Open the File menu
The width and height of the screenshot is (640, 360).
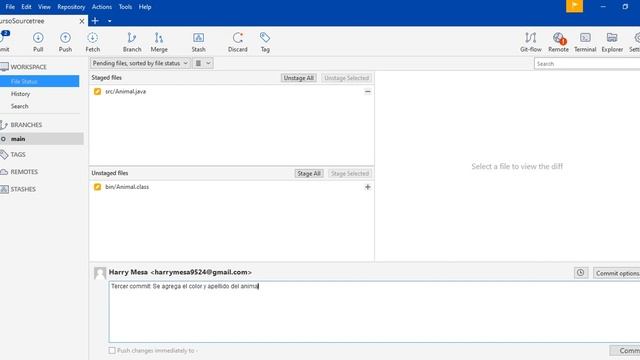[x=10, y=7]
